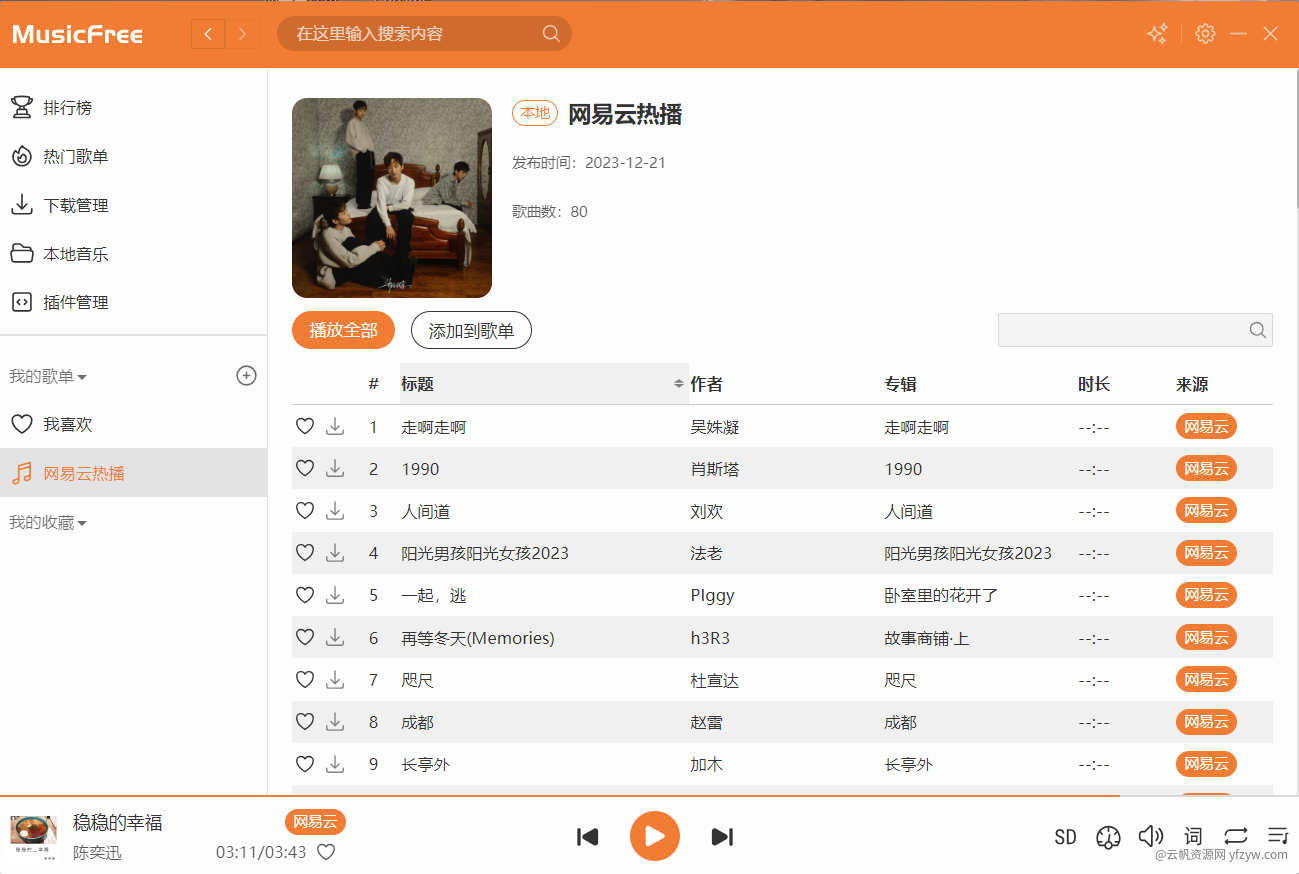The image size is (1299, 874).
Task: Like the song 一起，逃
Action: (x=305, y=595)
